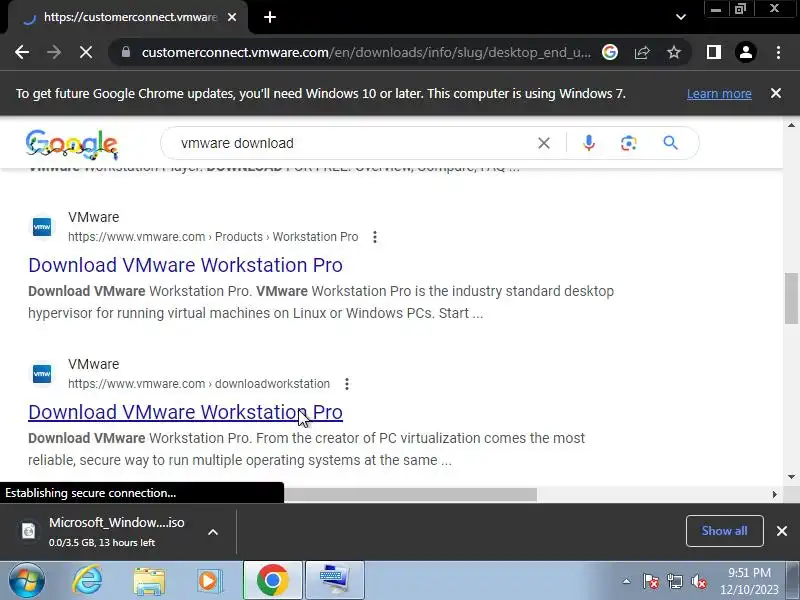Bookmark this page with the star
This screenshot has width=800, height=600.
coord(674,52)
